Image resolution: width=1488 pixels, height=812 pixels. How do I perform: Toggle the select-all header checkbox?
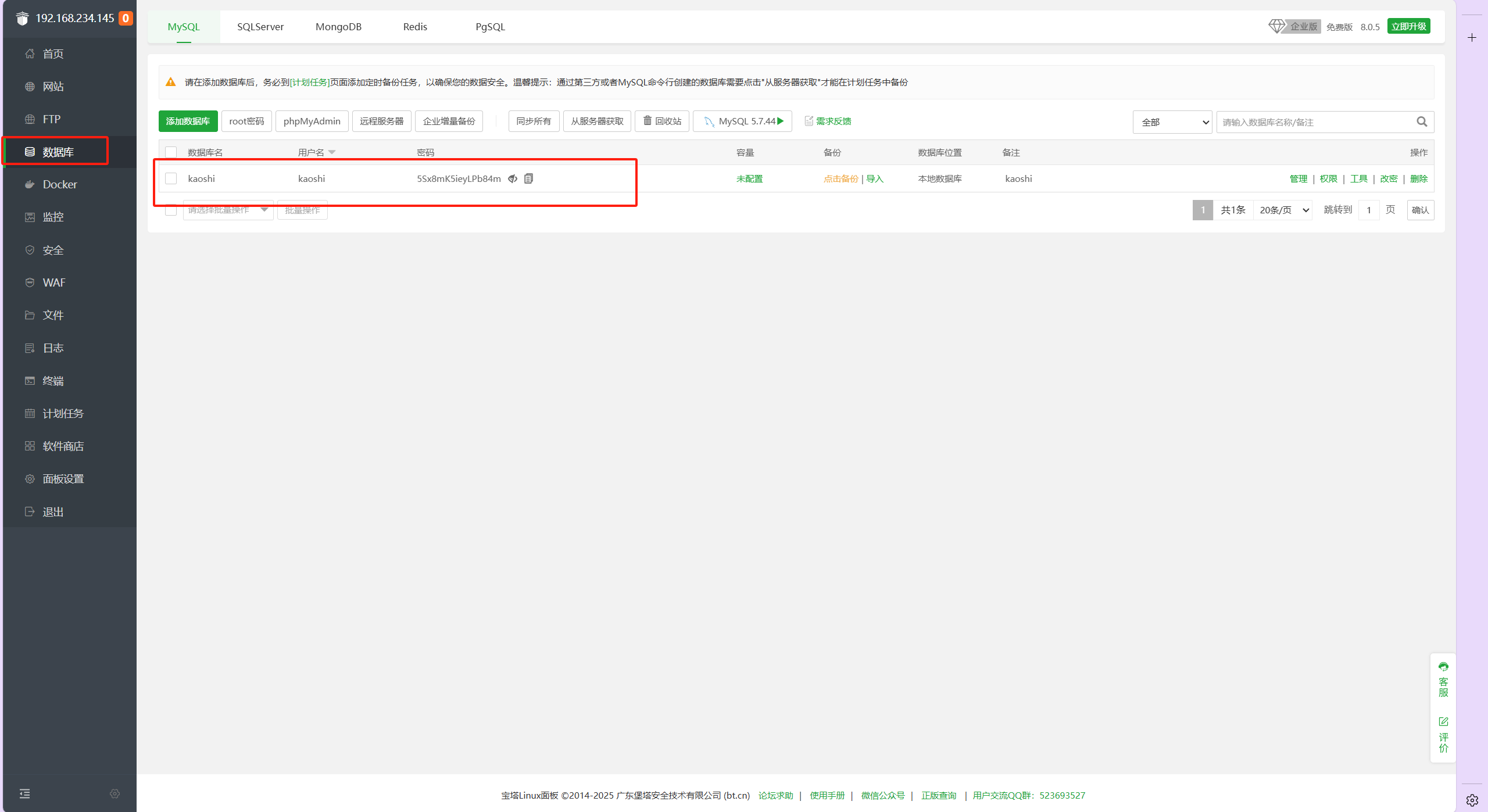[171, 152]
